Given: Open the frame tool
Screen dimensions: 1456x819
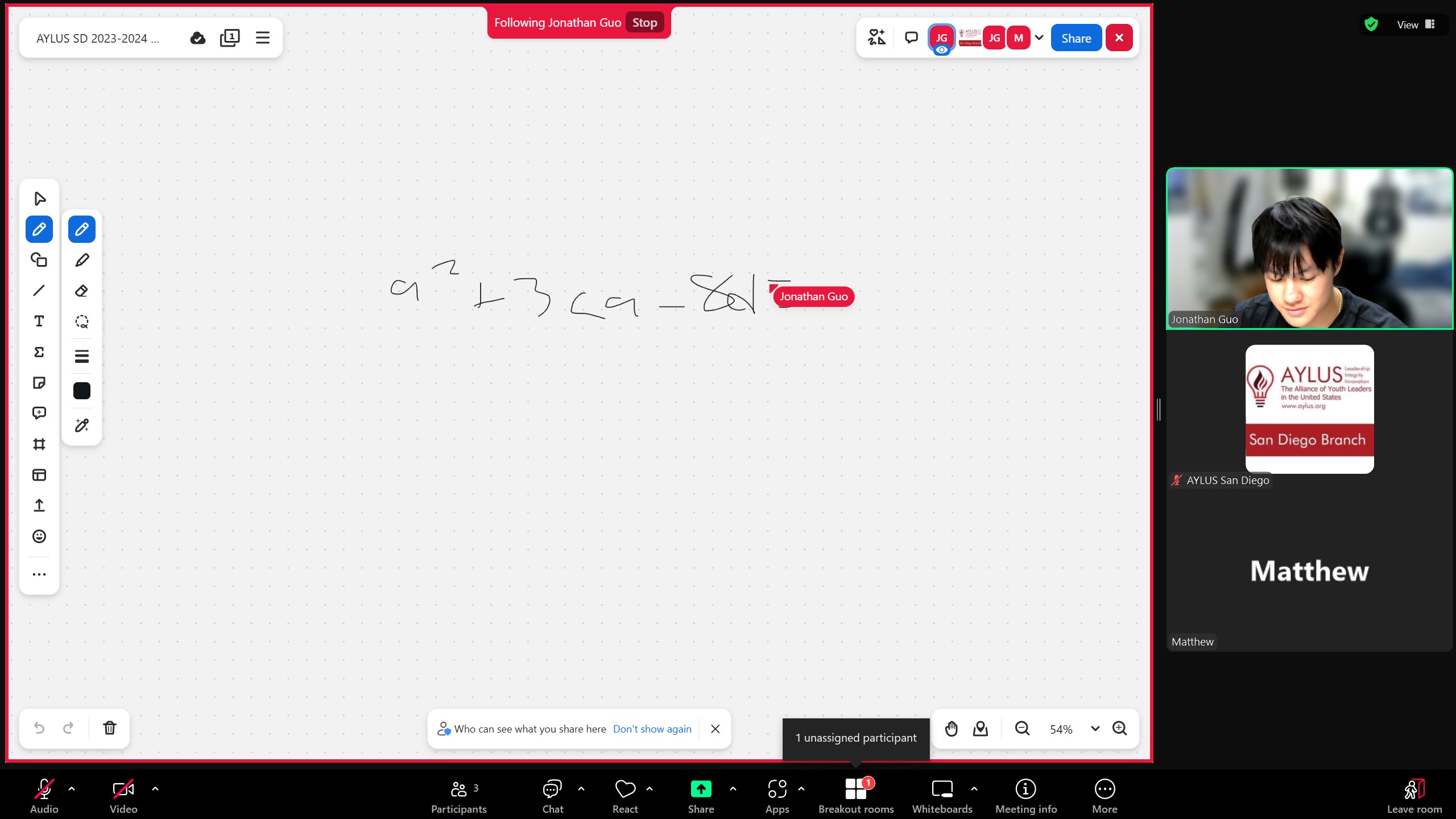Looking at the screenshot, I should click(x=39, y=444).
